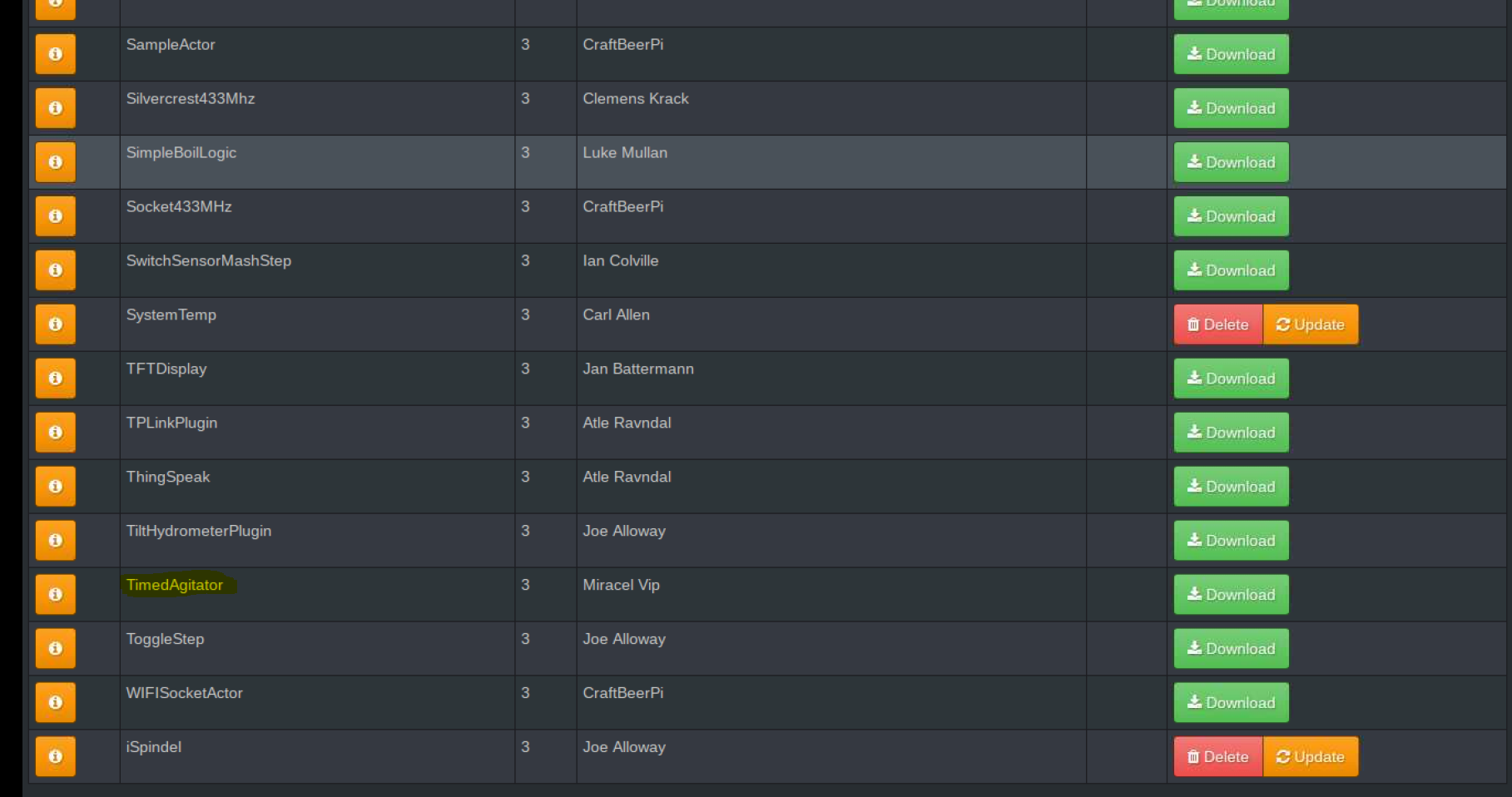The width and height of the screenshot is (1512, 797).
Task: Click info icon beside SimpleBoilLogic
Action: [x=55, y=162]
